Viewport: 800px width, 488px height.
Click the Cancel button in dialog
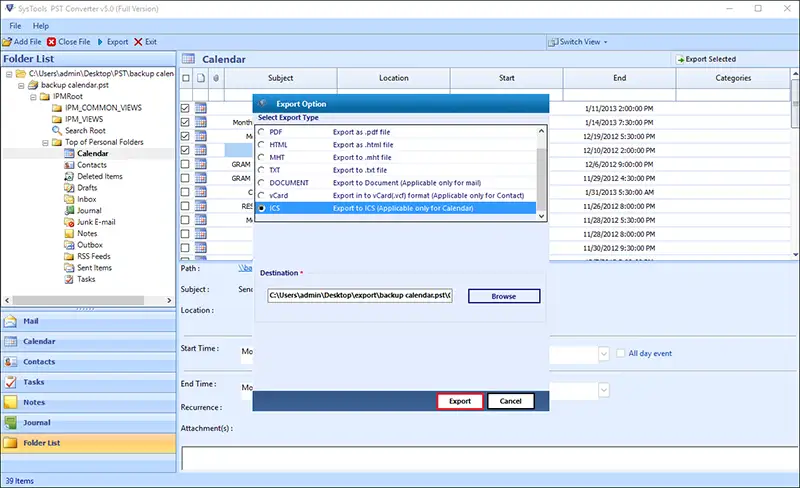[511, 401]
